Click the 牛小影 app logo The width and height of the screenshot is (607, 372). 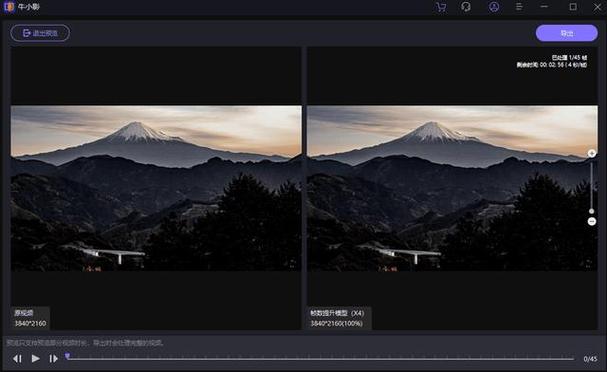[9, 7]
